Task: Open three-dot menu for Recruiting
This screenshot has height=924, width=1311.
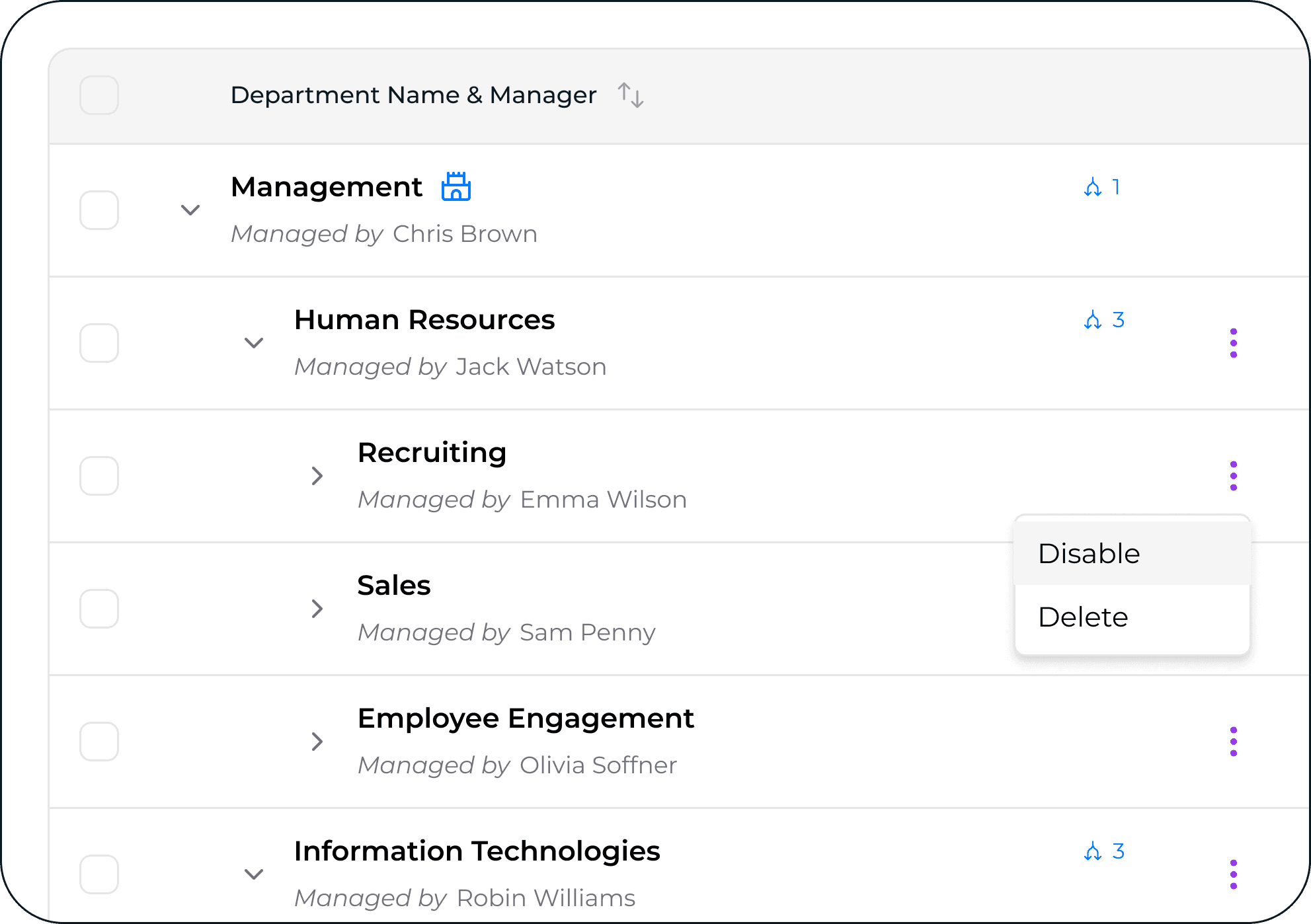Action: (1233, 476)
